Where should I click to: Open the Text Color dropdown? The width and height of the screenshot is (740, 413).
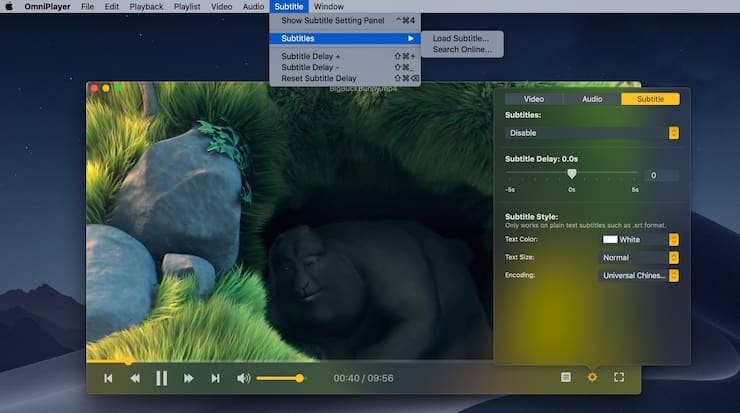coord(639,240)
